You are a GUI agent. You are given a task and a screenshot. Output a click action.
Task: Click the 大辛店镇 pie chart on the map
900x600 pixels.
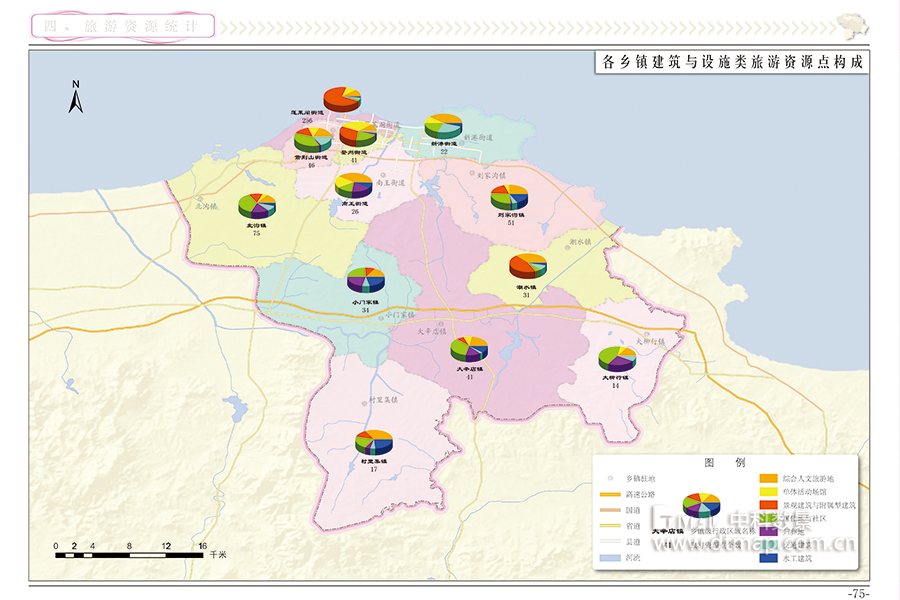click(x=469, y=349)
